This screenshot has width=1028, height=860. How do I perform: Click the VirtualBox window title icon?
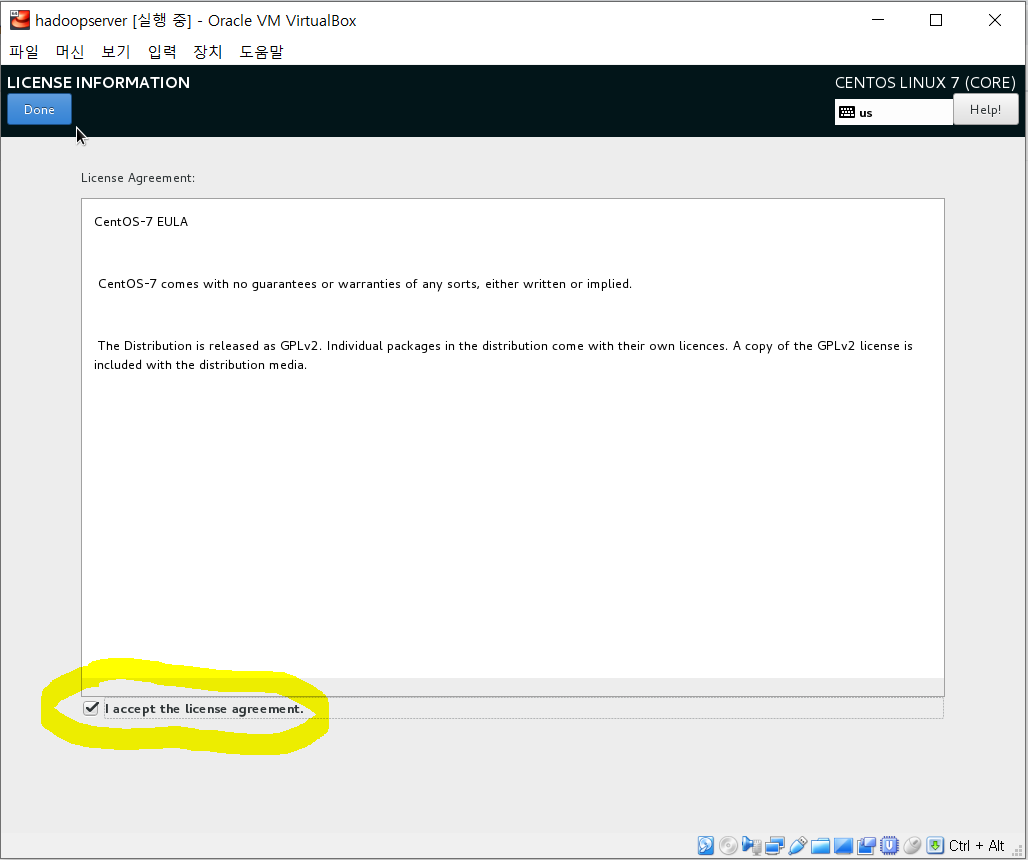(20, 20)
